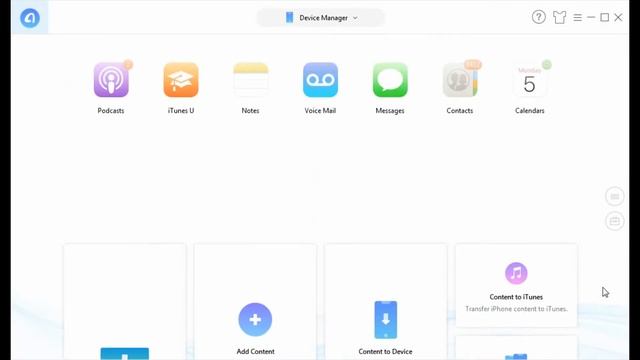Click the blue folder icon in bottom right card
The height and width of the screenshot is (360, 640).
[x=516, y=356]
